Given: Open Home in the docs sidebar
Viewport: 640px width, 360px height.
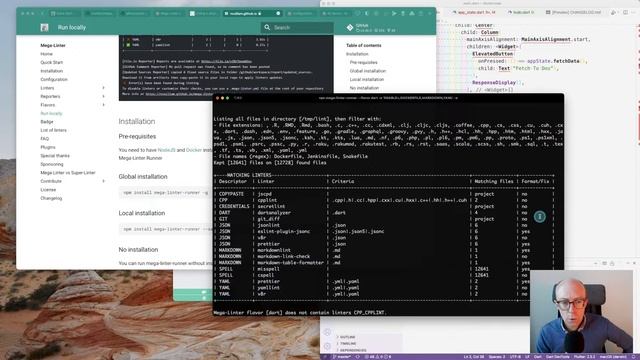Looking at the screenshot, I should [47, 54].
